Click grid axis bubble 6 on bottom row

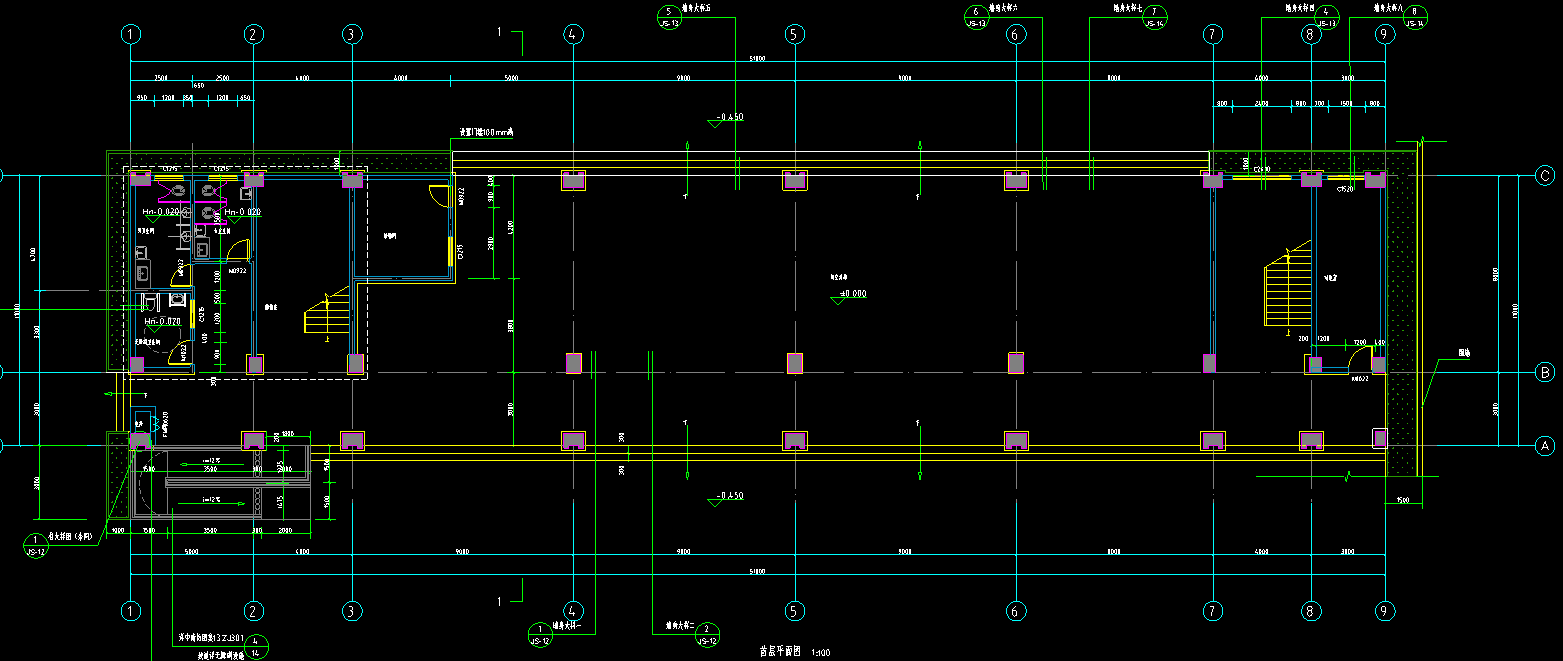(x=1016, y=610)
